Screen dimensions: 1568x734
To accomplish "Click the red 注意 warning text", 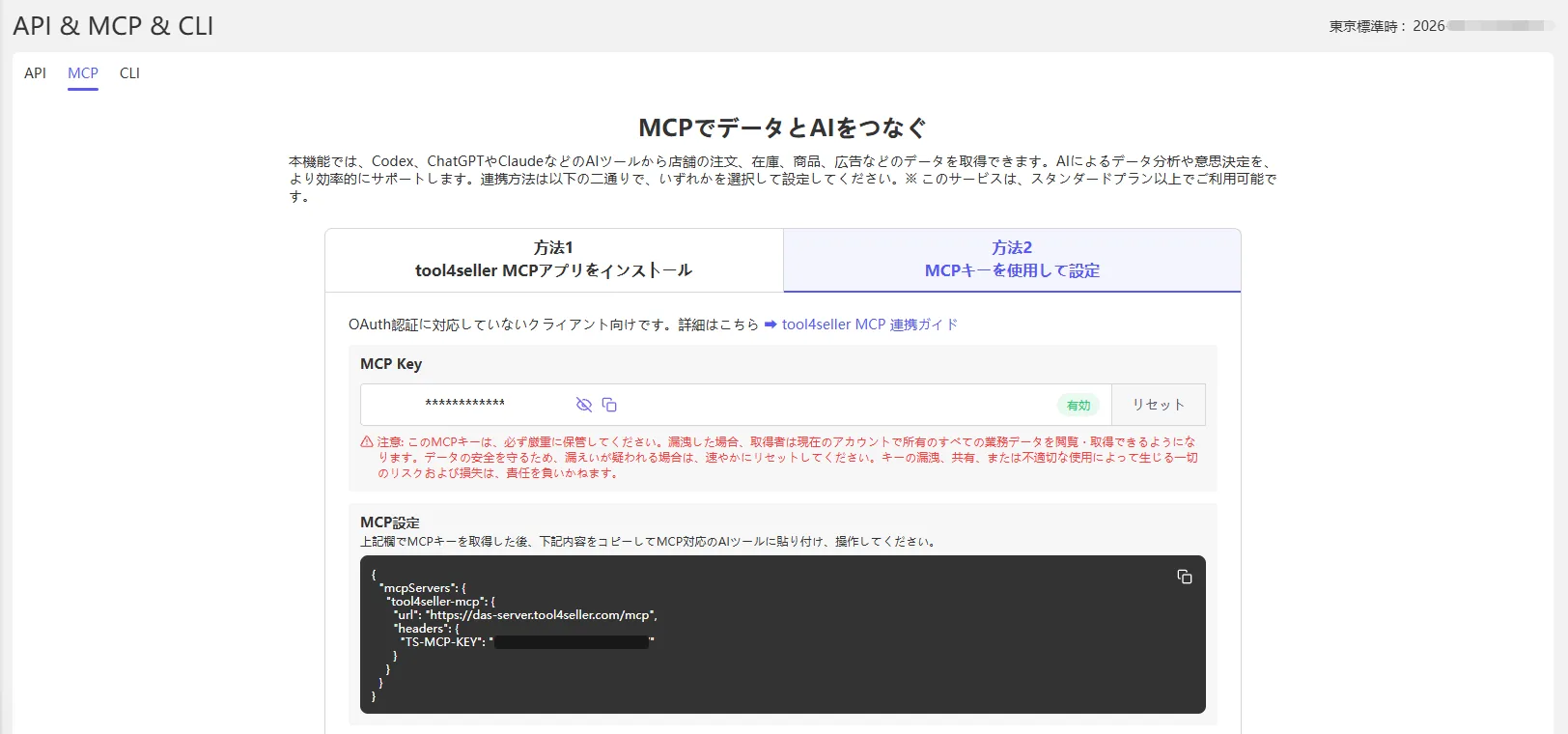I will [x=788, y=458].
